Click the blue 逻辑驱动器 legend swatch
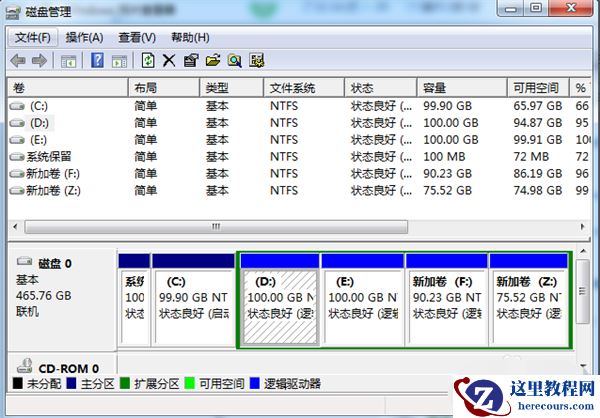 254,383
